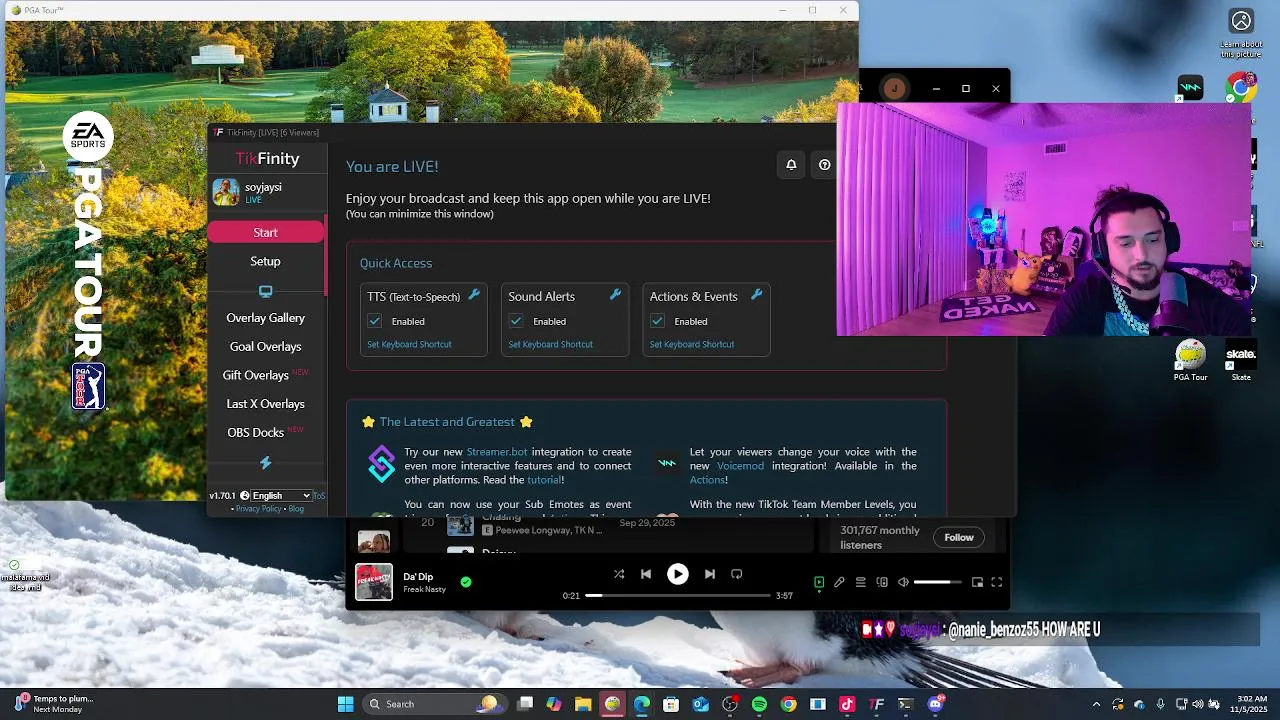Image resolution: width=1280 pixels, height=720 pixels.
Task: Play the song Da' Dip in Spotify
Action: 678,574
